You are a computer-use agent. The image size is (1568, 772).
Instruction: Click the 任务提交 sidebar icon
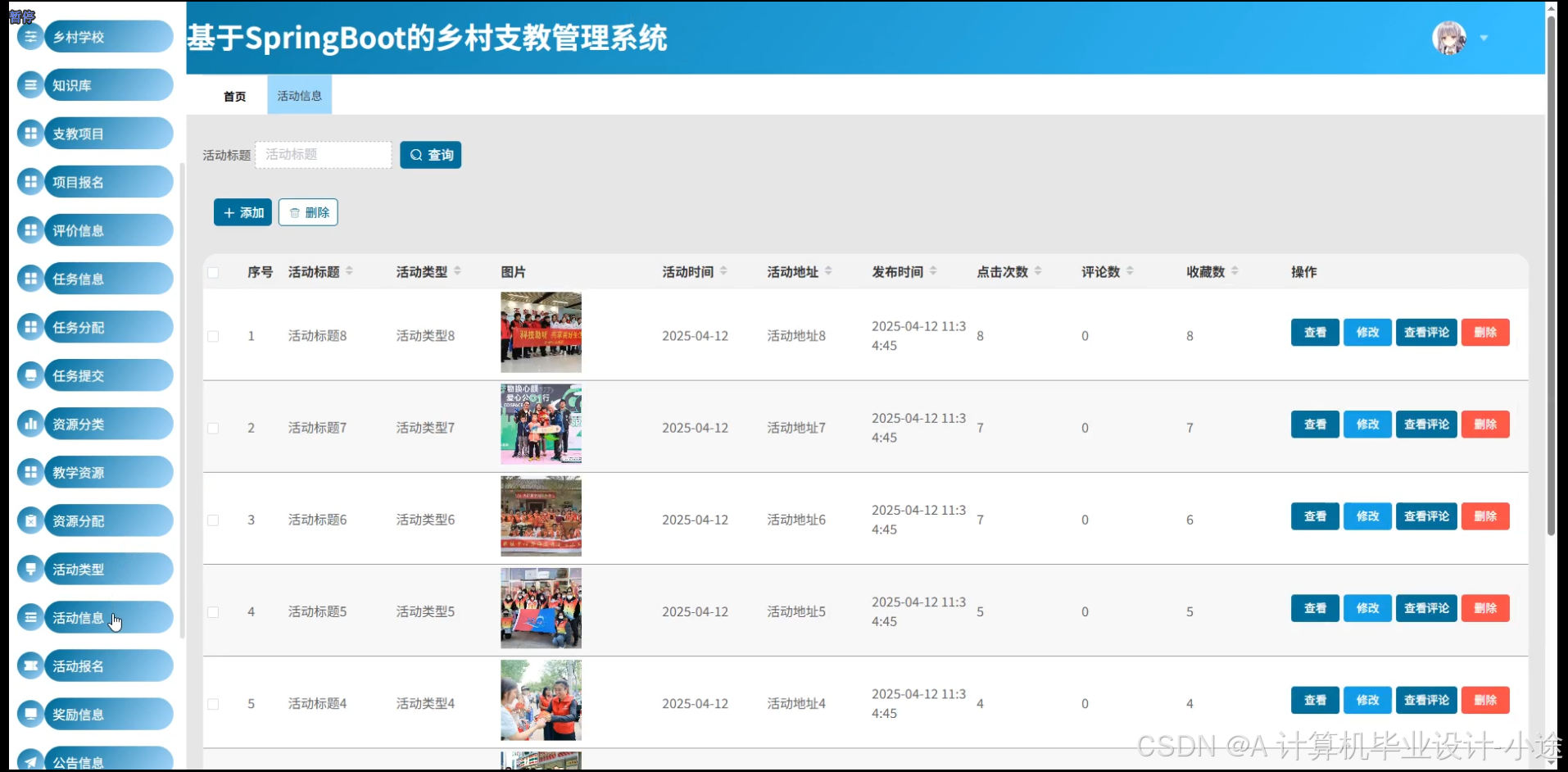pyautogui.click(x=30, y=375)
